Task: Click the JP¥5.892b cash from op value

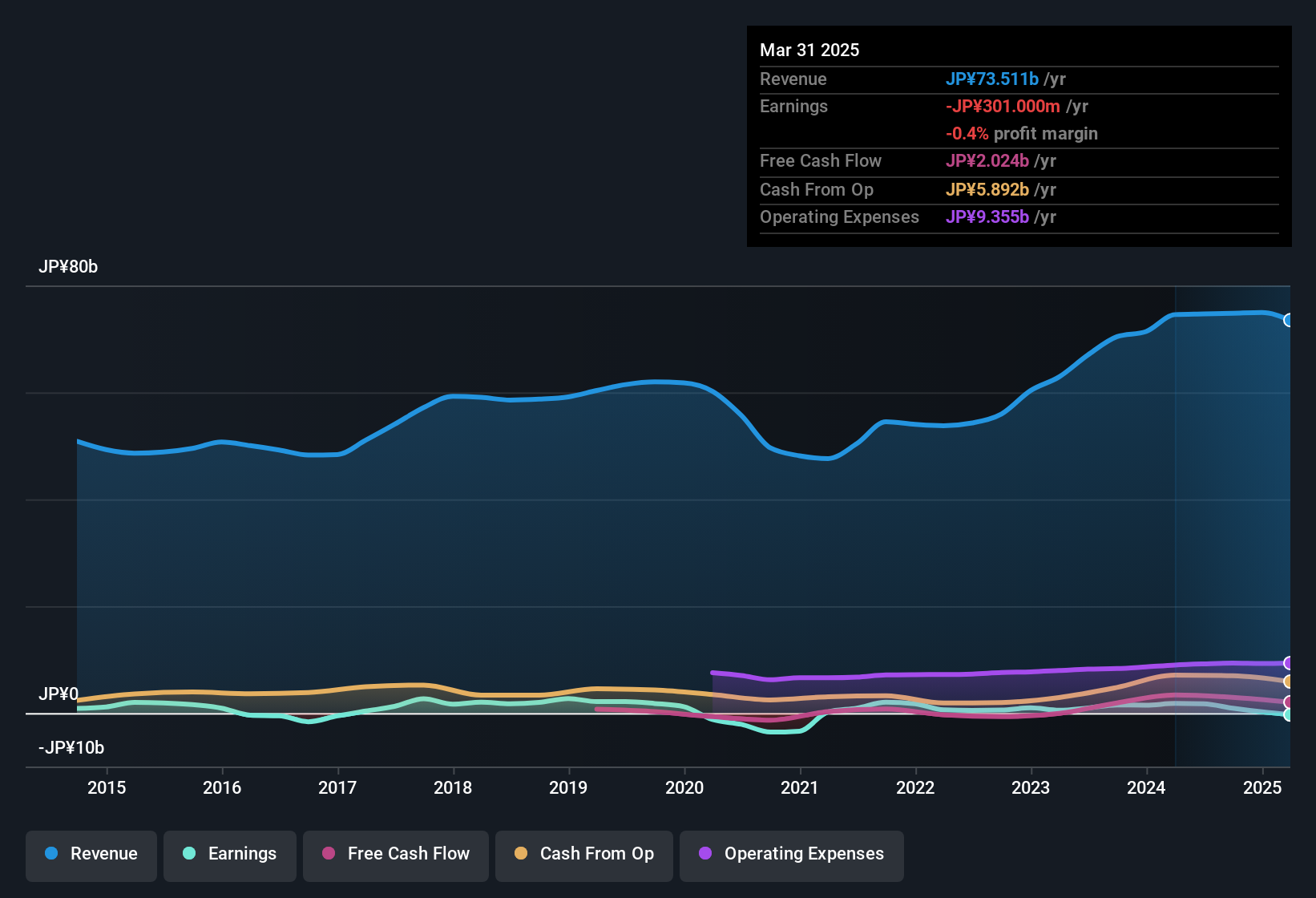Action: [987, 189]
